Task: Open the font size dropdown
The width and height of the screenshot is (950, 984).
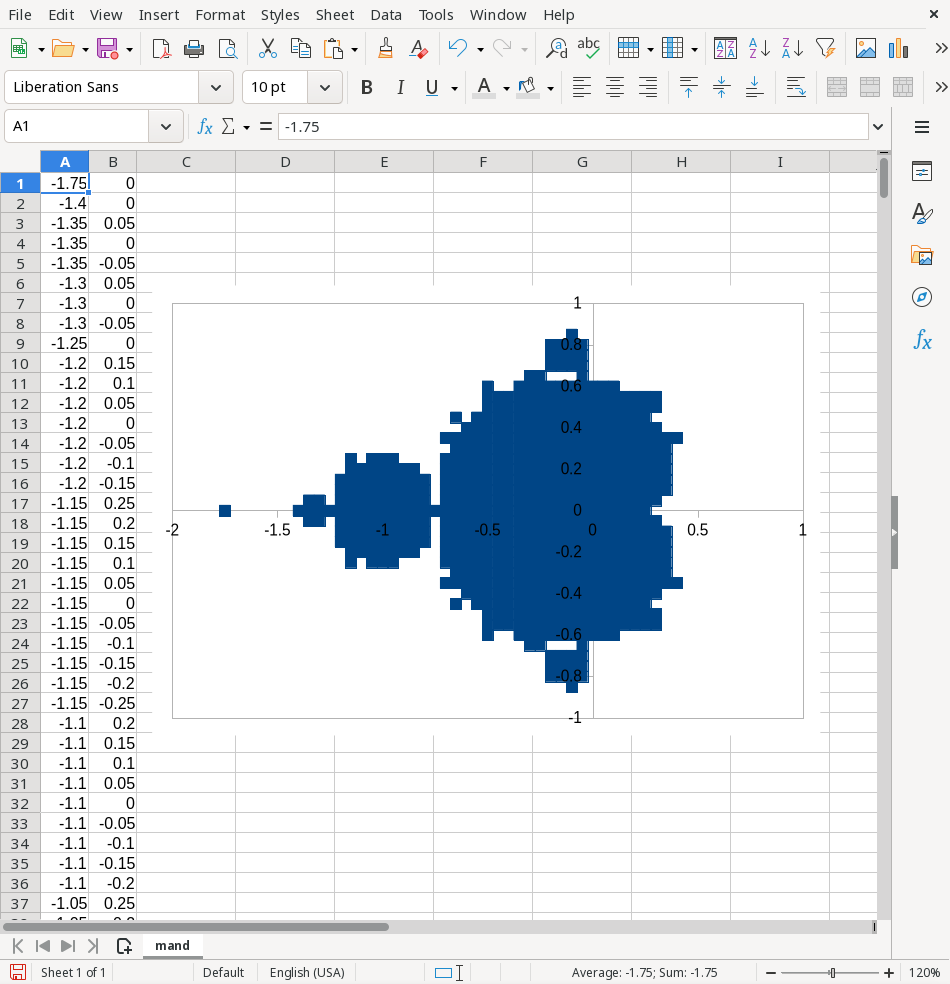Action: tap(324, 87)
